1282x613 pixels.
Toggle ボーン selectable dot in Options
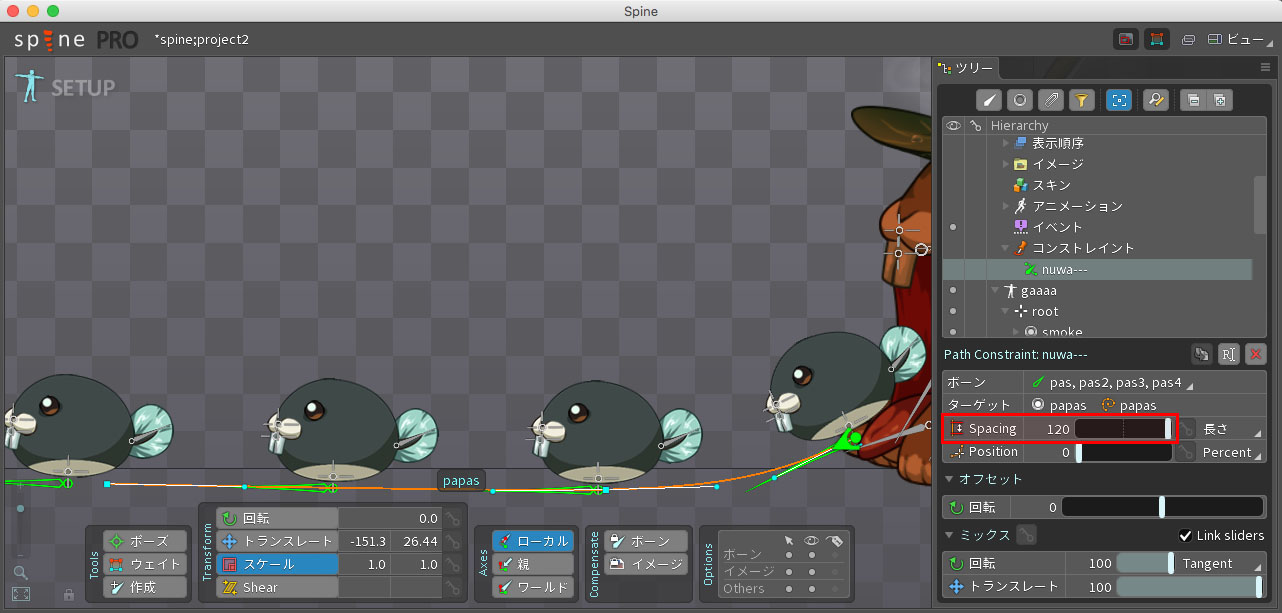coord(789,554)
